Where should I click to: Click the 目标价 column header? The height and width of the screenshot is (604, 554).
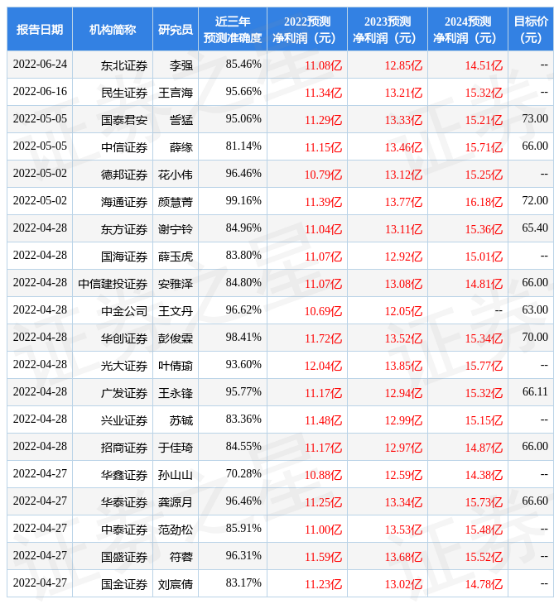click(530, 29)
